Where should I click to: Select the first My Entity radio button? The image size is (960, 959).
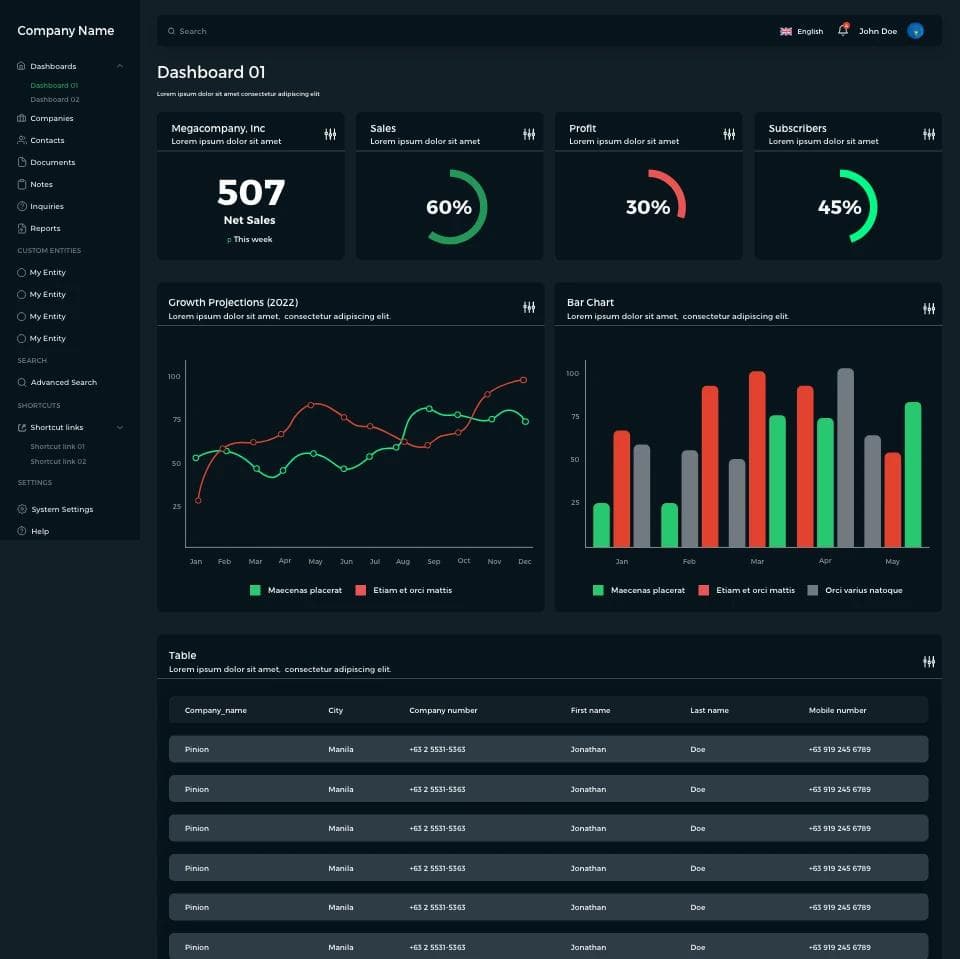(21, 272)
